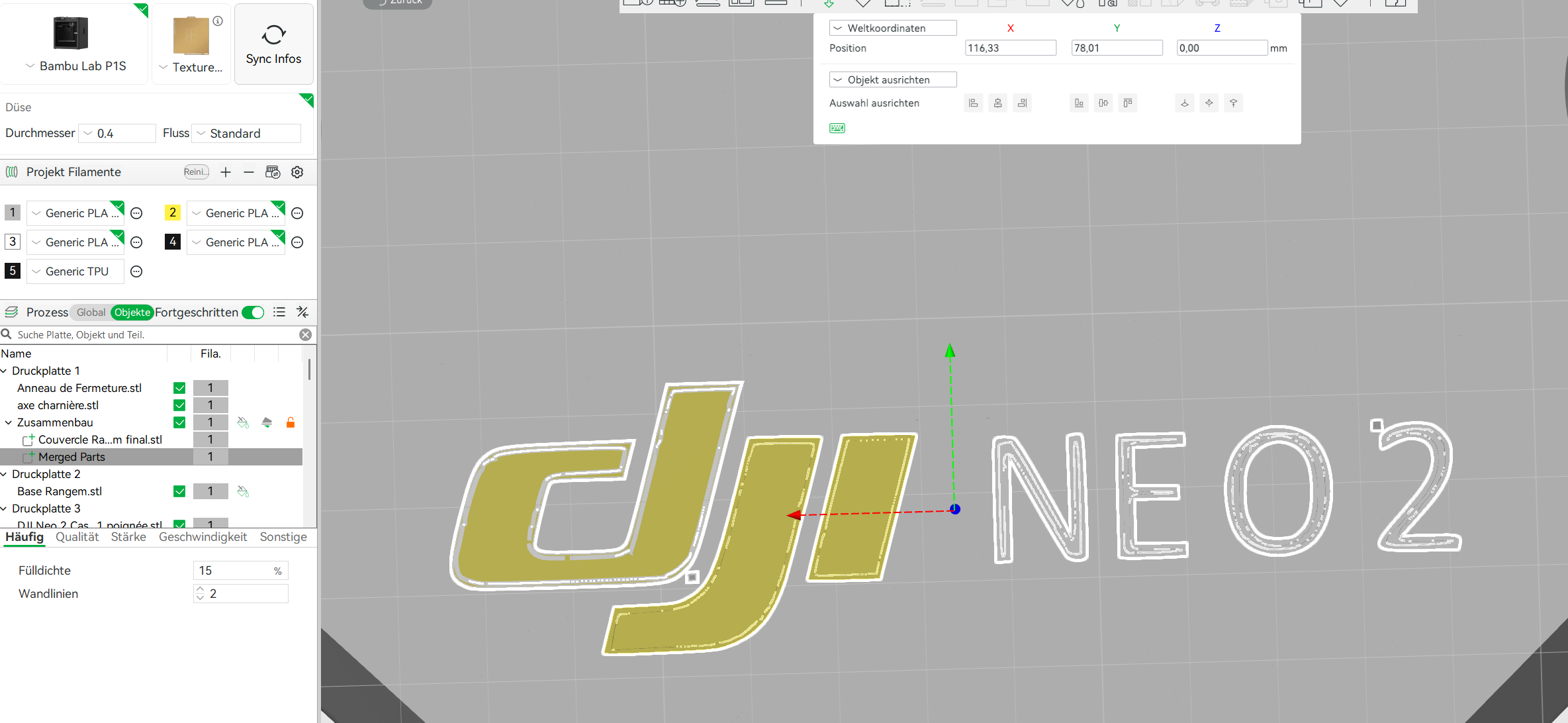This screenshot has width=1568, height=723.
Task: Select the yellow filament swatch numbered 2
Action: click(x=172, y=213)
